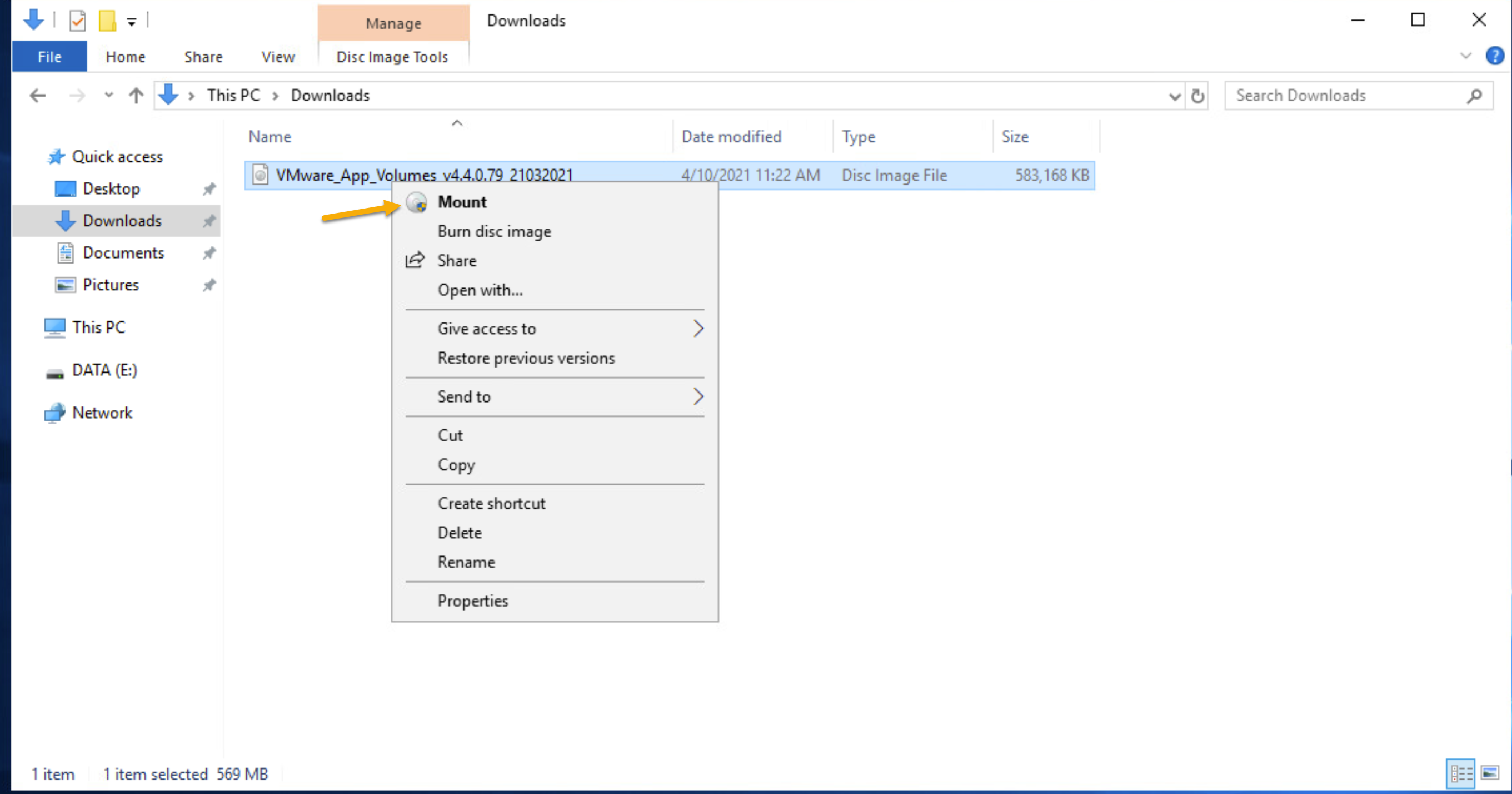
Task: Open Quick access in navigation pane
Action: [x=117, y=157]
